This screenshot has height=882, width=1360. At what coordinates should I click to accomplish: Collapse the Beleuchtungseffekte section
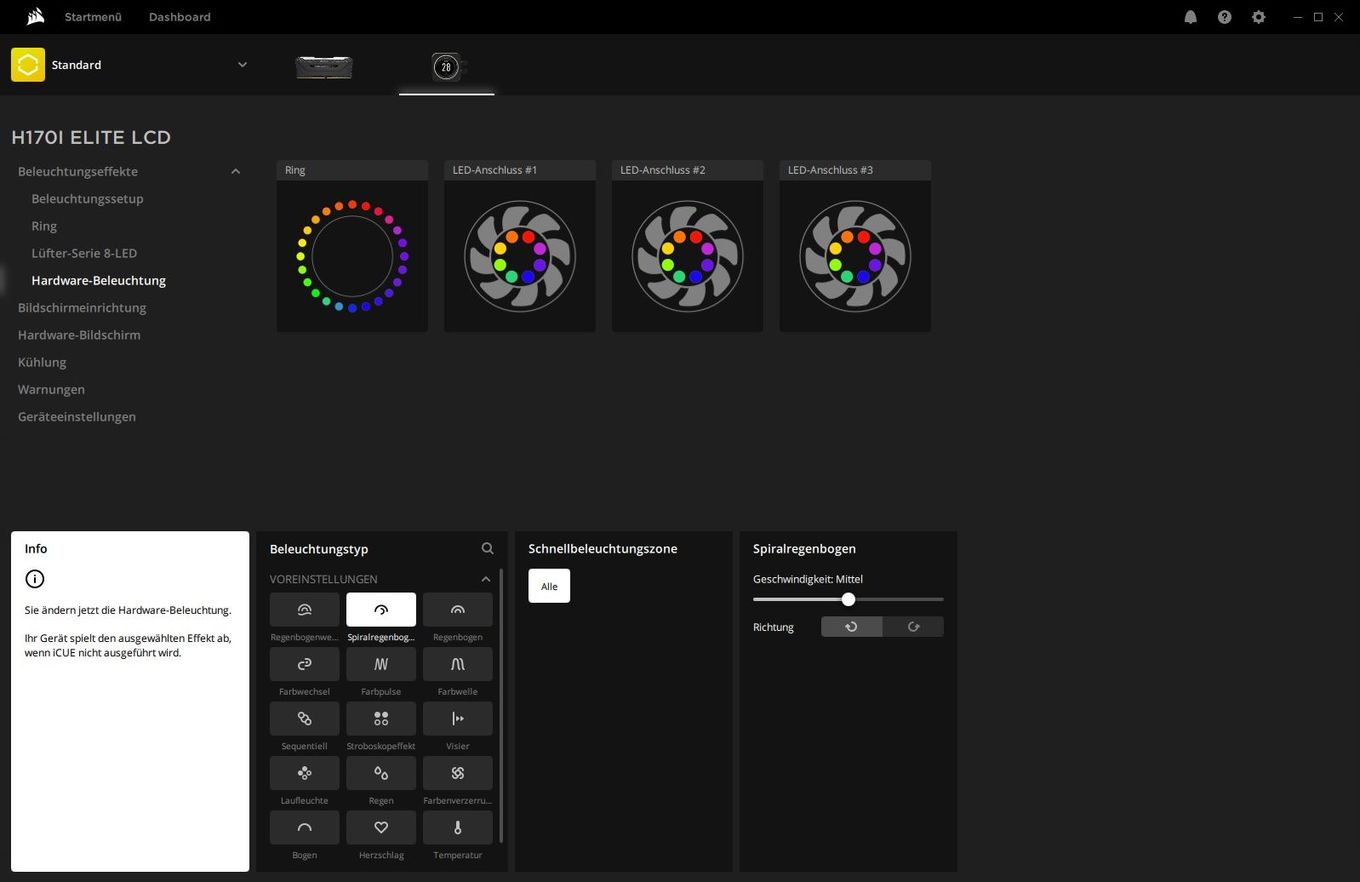[x=236, y=172]
